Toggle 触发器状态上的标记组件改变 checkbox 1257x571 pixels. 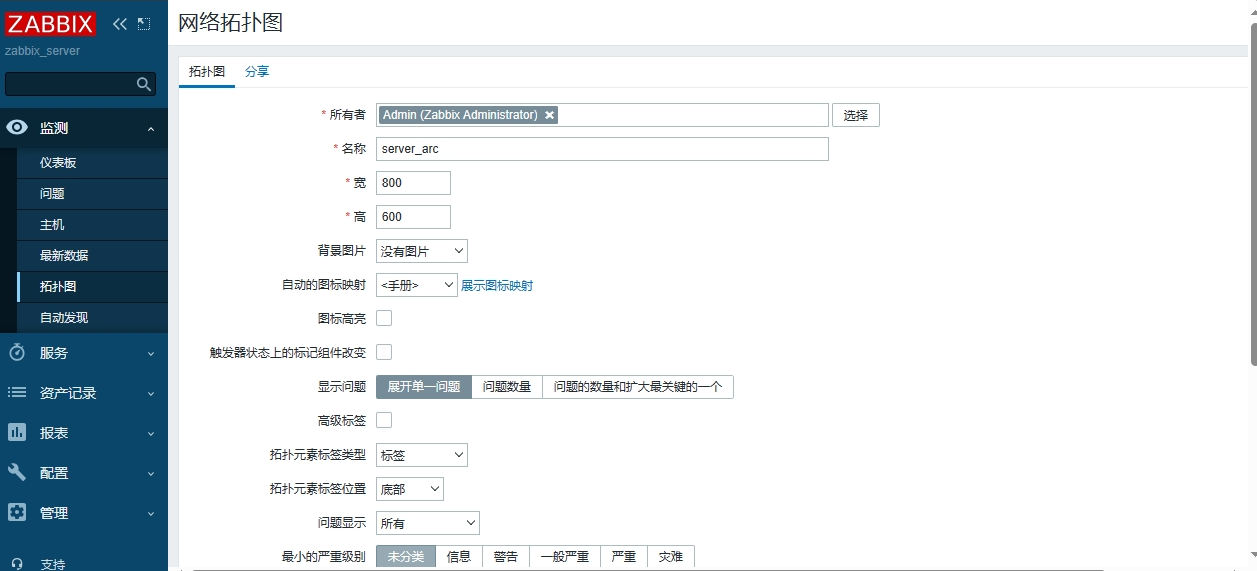pos(384,352)
